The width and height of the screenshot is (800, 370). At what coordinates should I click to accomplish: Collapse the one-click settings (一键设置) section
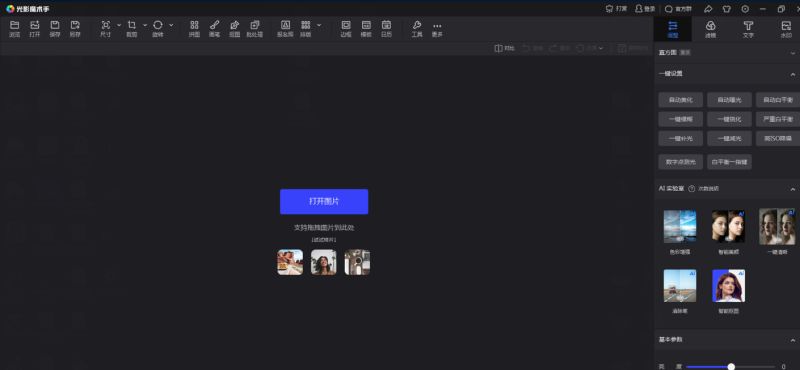click(793, 74)
